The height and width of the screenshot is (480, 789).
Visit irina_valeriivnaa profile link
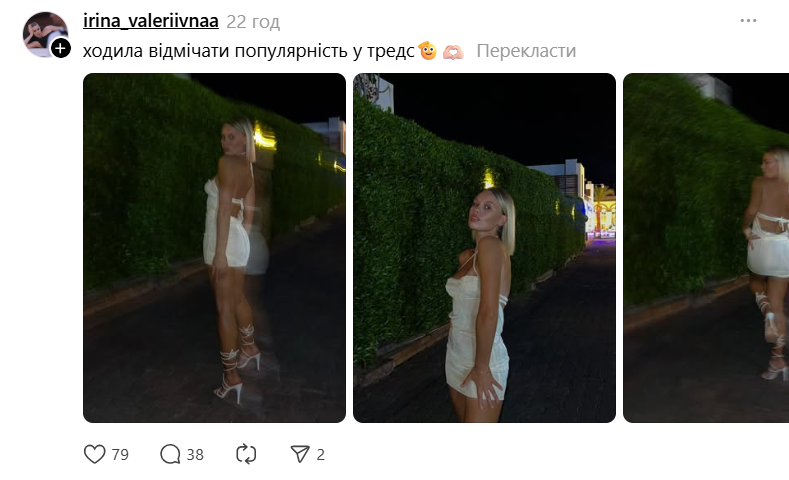pos(151,22)
